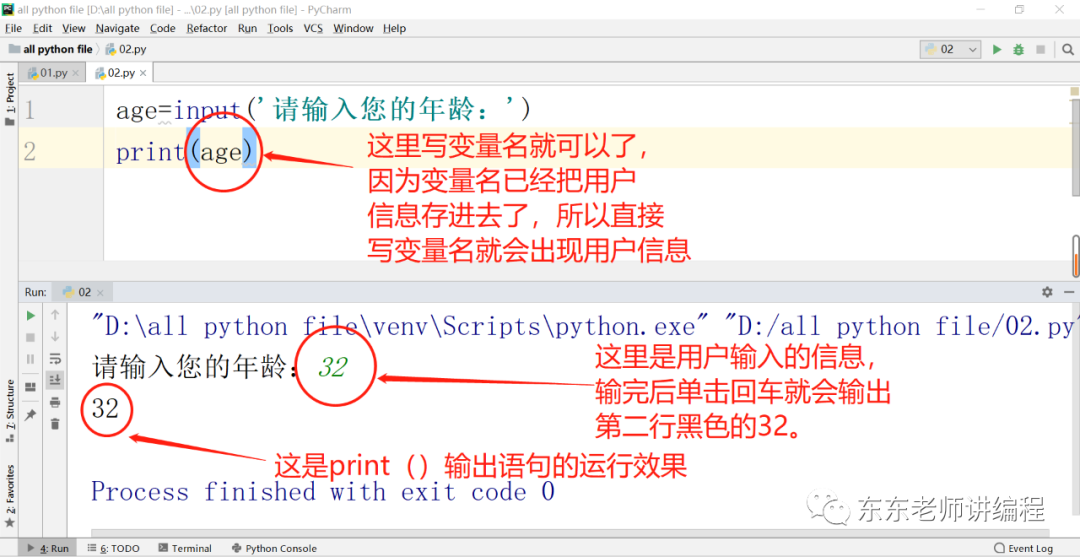The height and width of the screenshot is (557, 1080).
Task: Click the pause output icon in Run panel
Action: pyautogui.click(x=30, y=359)
